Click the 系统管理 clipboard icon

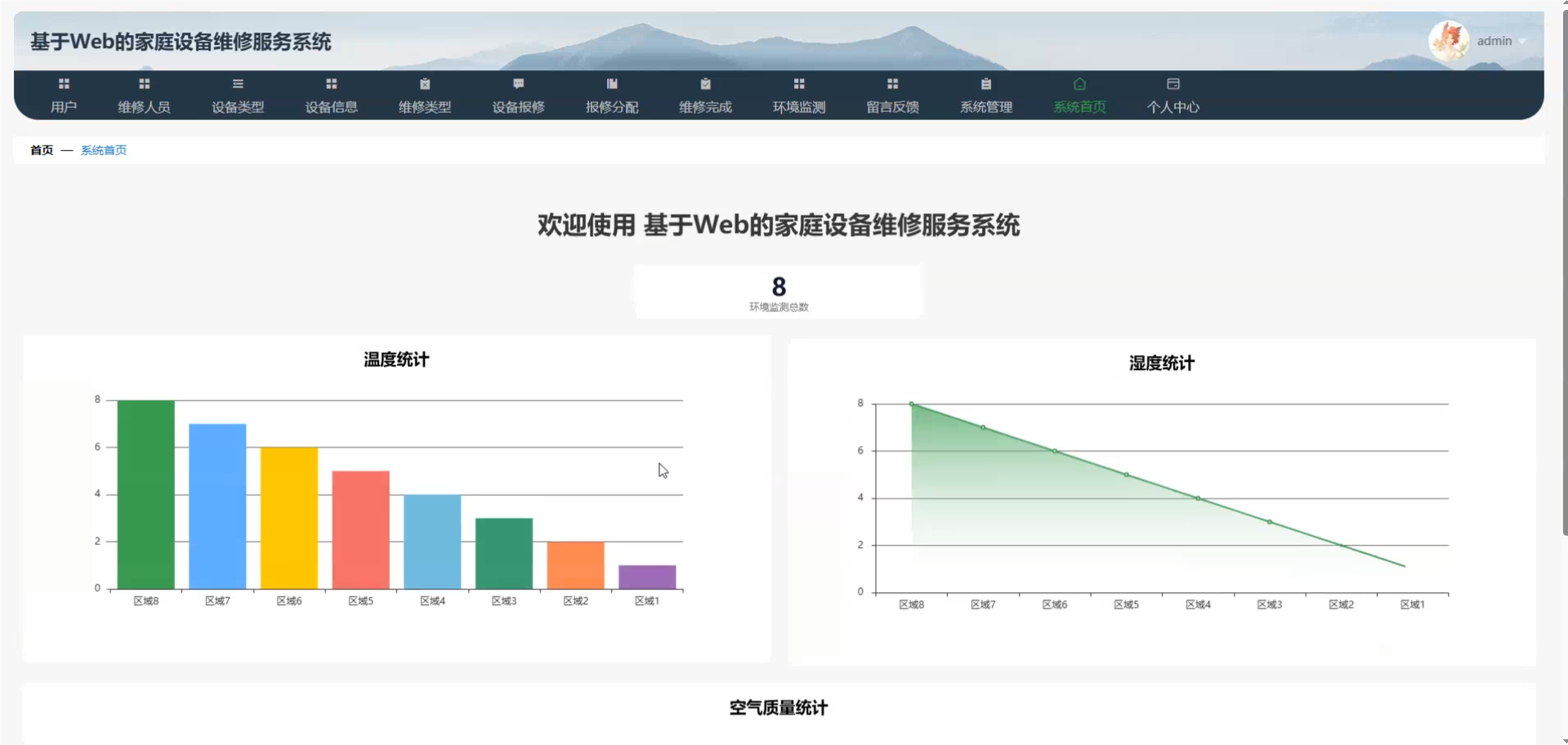point(986,83)
